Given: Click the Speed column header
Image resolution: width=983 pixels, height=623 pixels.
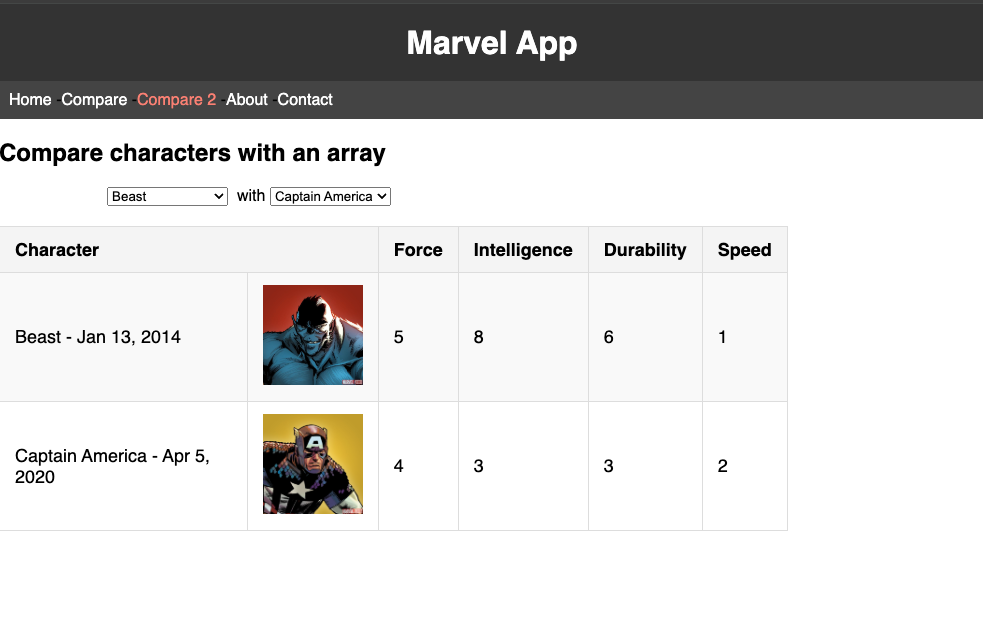Looking at the screenshot, I should pos(744,250).
